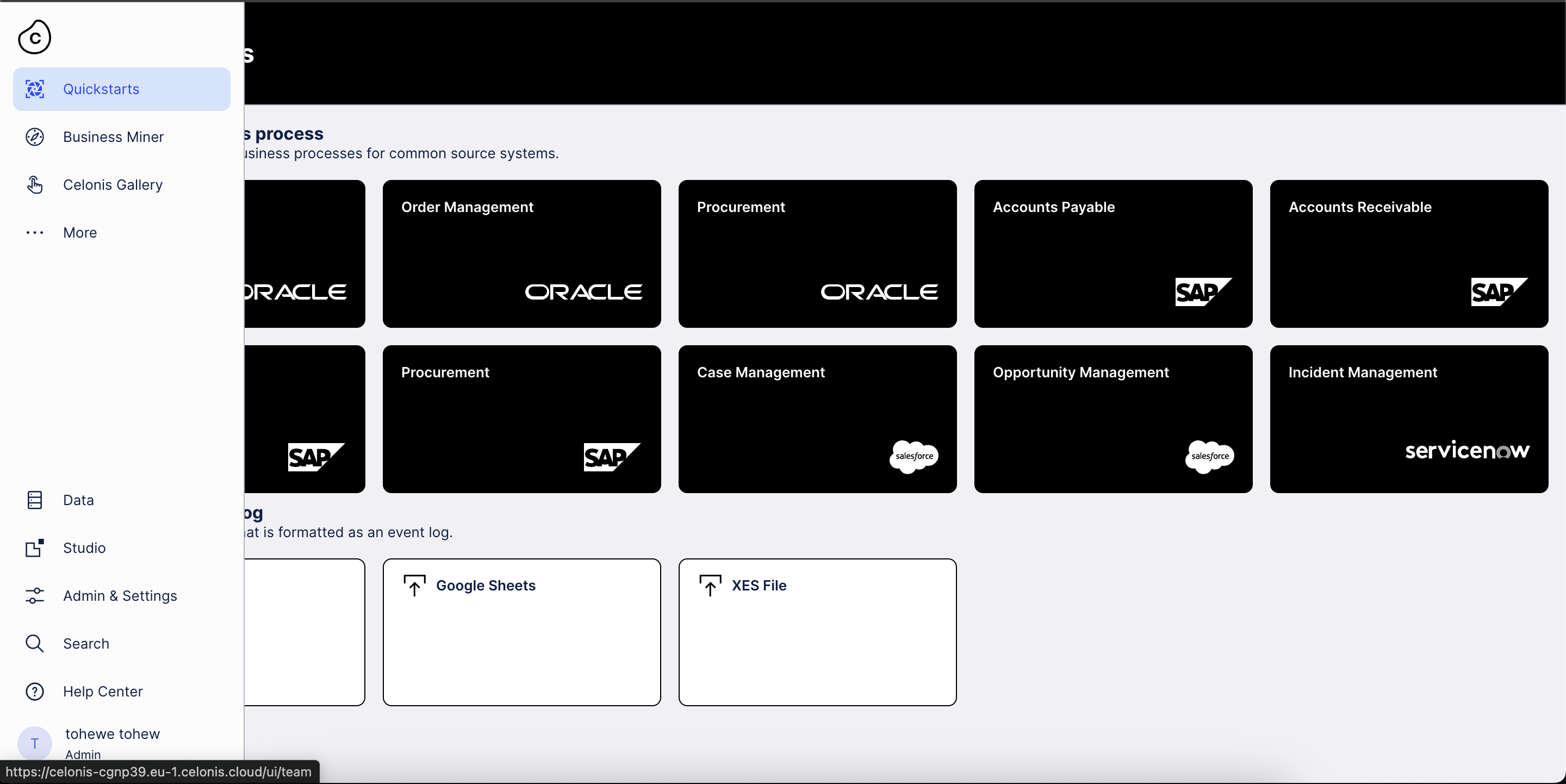
Task: Click the SAP logo on Accounts Receivable
Action: [x=1499, y=293]
